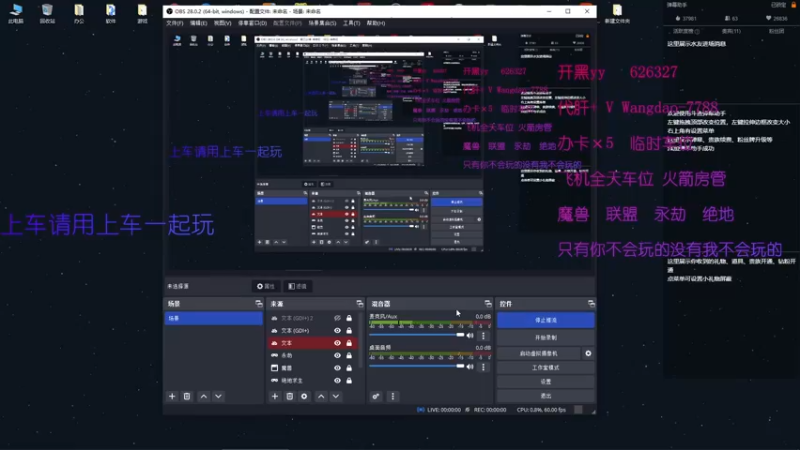800x450 pixels.
Task: Open 此电脑 desktop icon
Action: [x=16, y=13]
